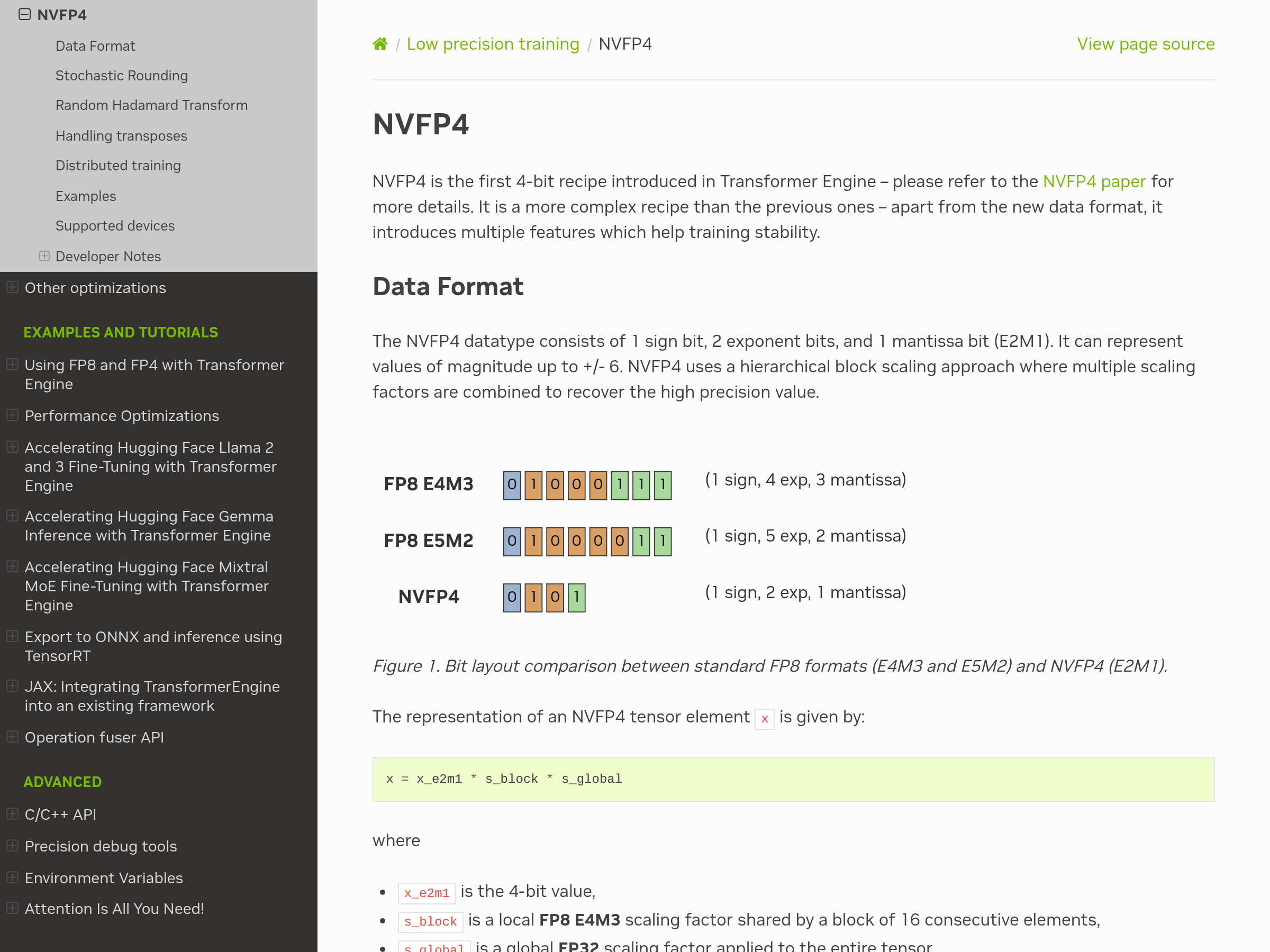
Task: Open Supported devices section
Action: tap(115, 226)
